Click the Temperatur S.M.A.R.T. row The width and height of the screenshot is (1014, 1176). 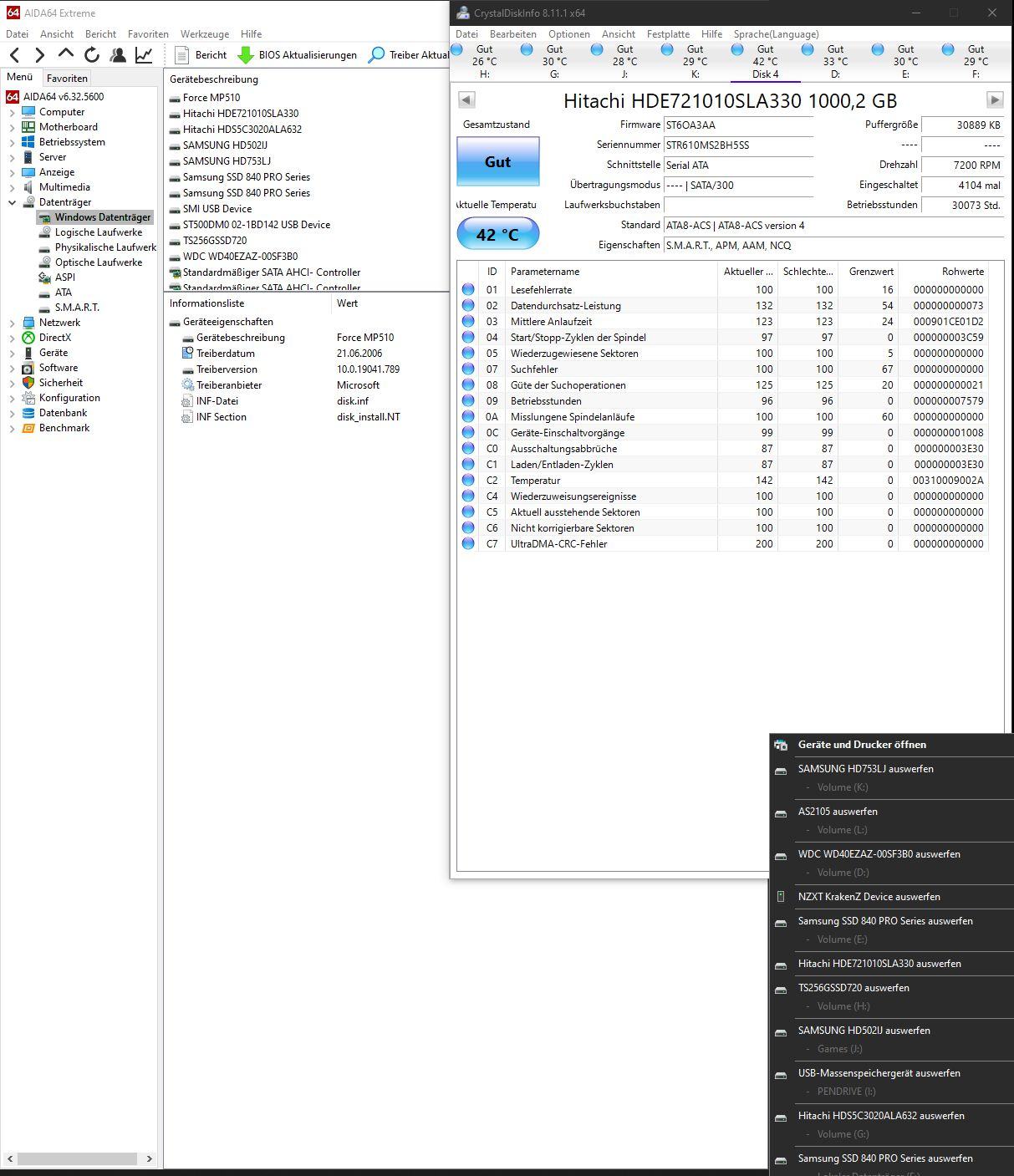click(723, 481)
